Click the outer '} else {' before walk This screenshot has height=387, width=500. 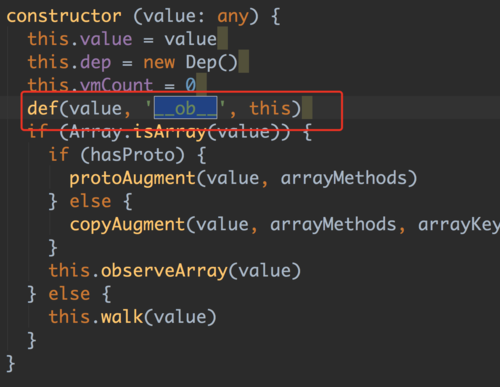pos(69,294)
